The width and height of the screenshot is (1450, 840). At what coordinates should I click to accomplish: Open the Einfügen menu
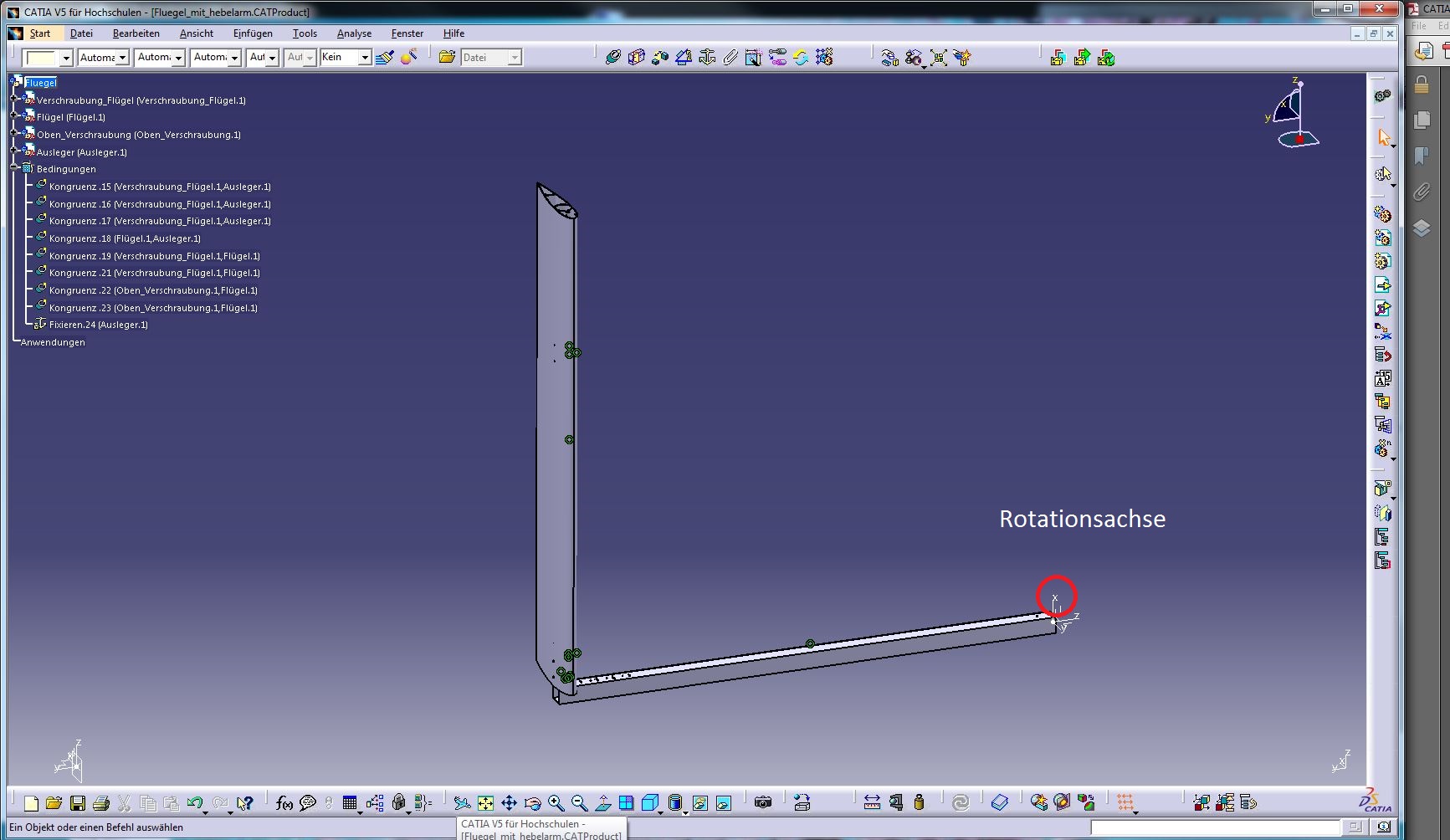(x=253, y=33)
